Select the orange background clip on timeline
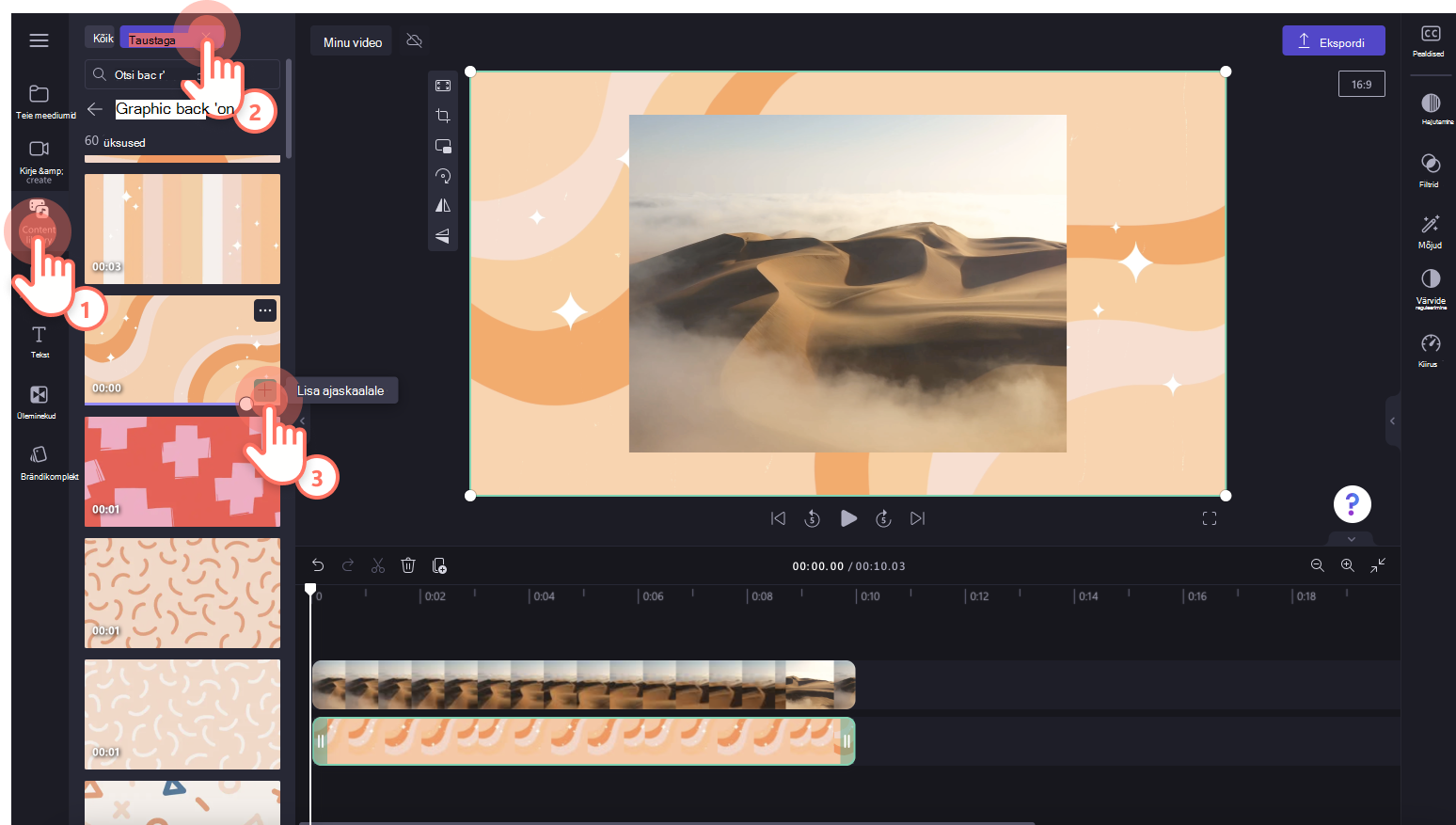This screenshot has width=1456, height=825. 583,741
